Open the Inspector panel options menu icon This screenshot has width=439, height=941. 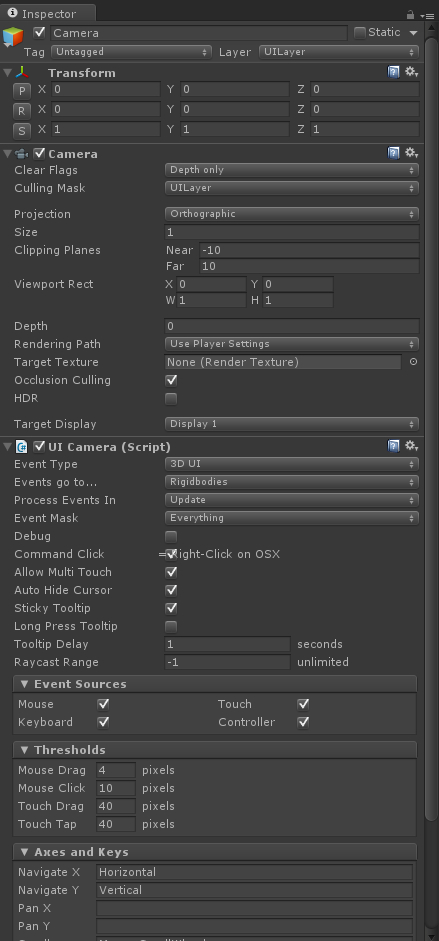[427, 15]
